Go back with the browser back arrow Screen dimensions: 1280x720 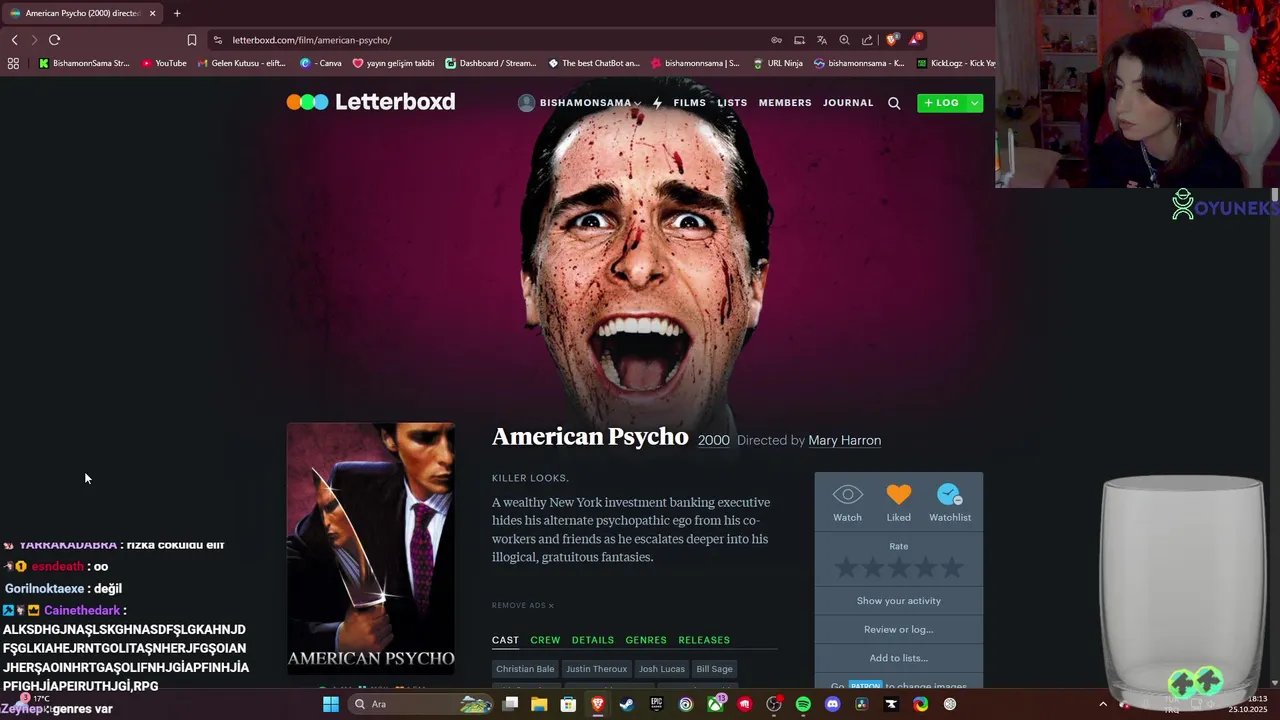(x=14, y=40)
